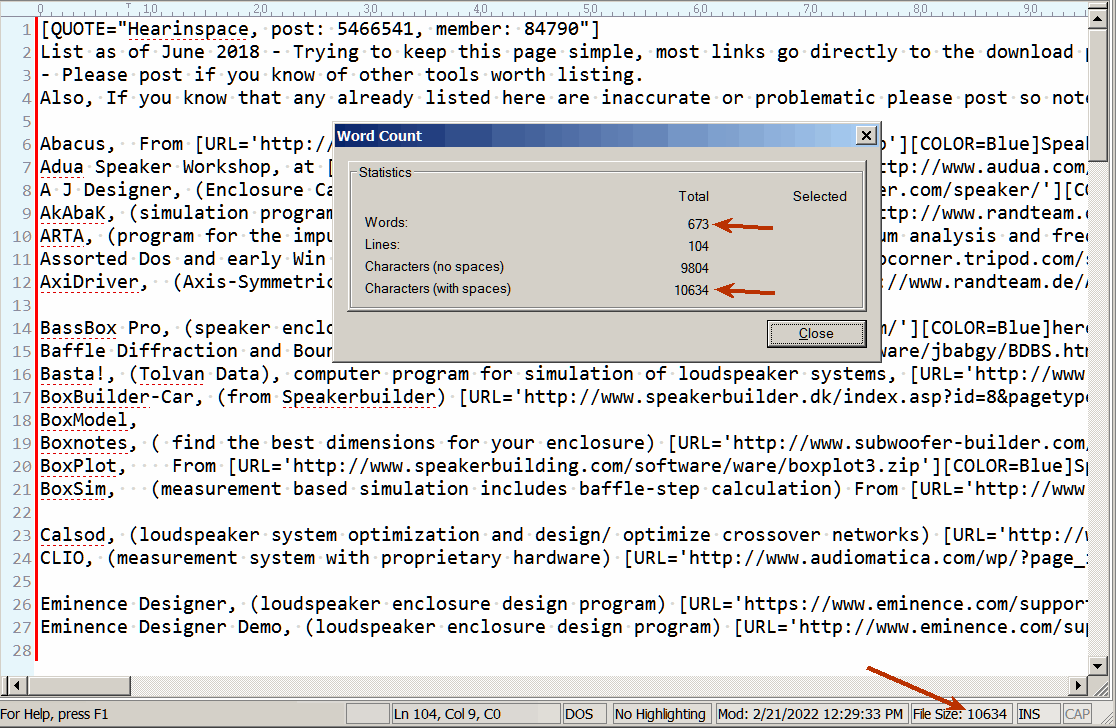This screenshot has height=728, width=1116.
Task: Click the word Boxnotes on line 19
Action: [84, 443]
